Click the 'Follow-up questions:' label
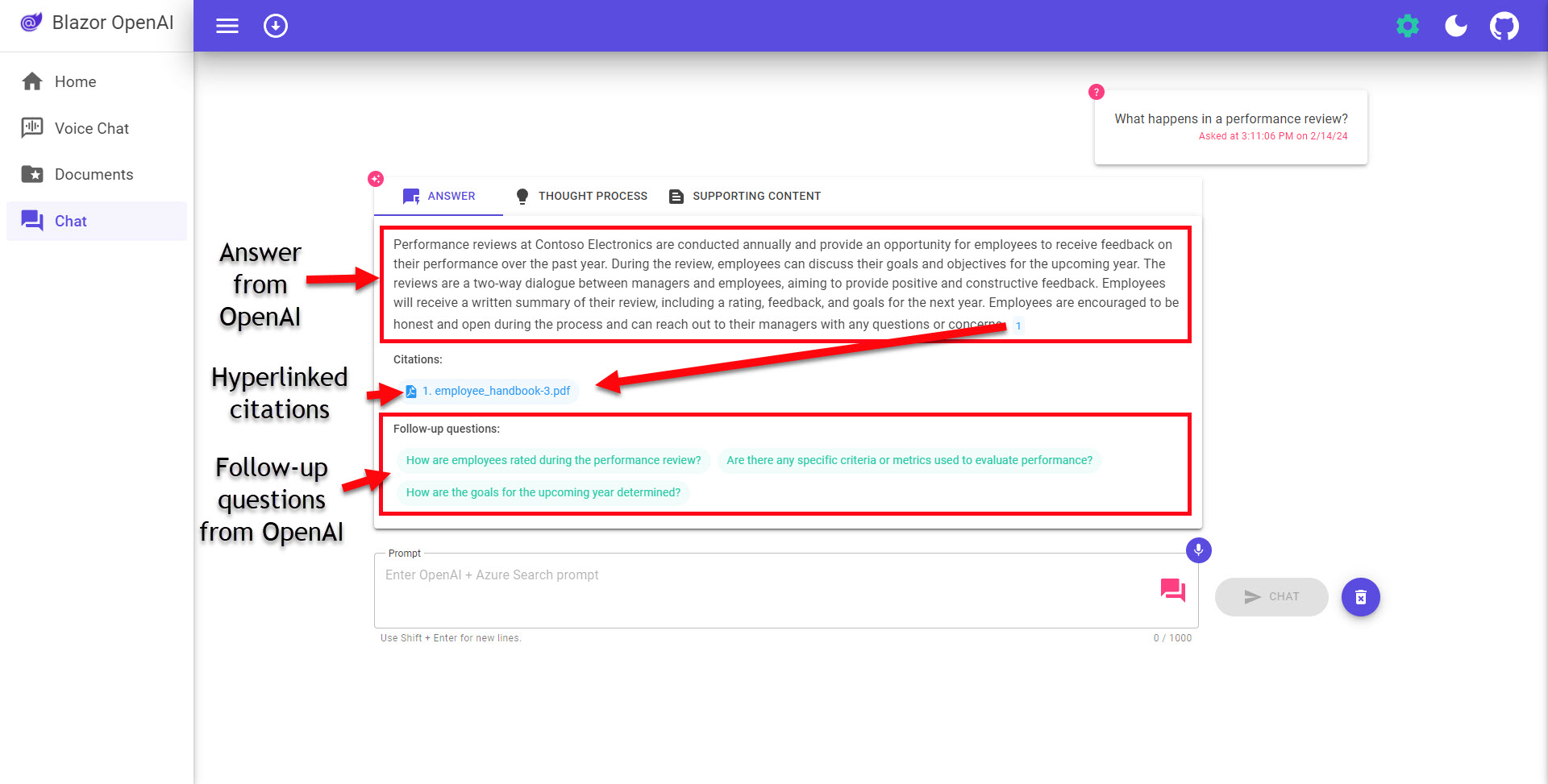 (447, 429)
